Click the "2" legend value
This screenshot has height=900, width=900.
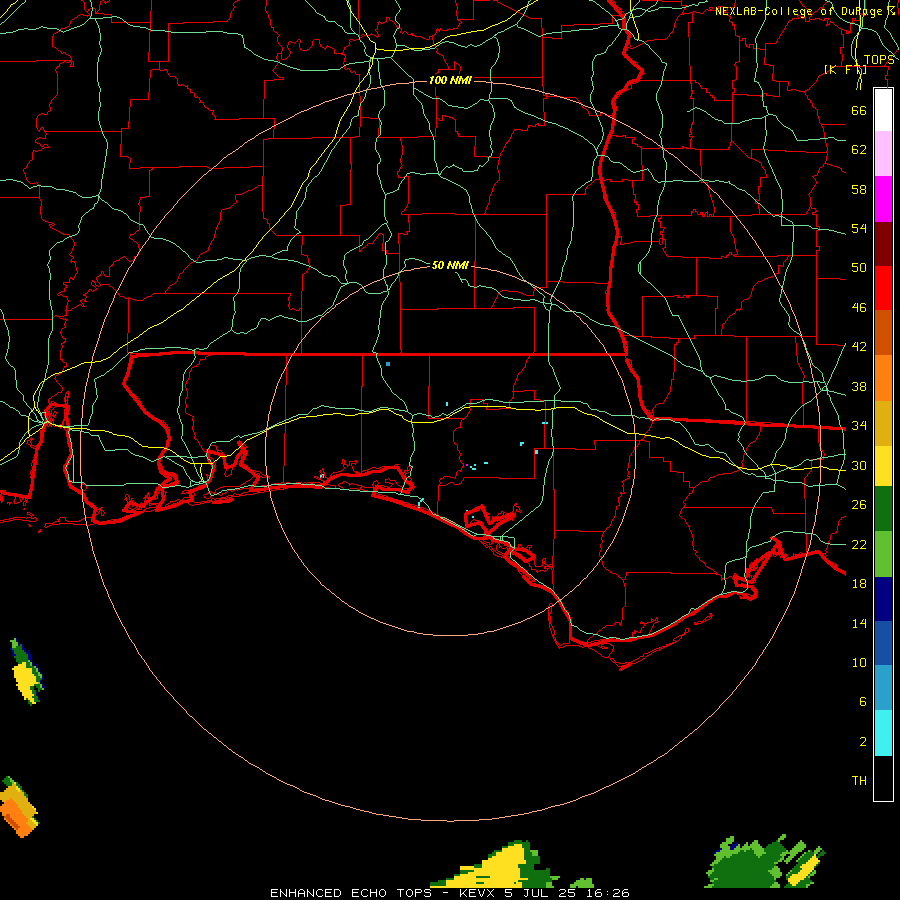(863, 742)
